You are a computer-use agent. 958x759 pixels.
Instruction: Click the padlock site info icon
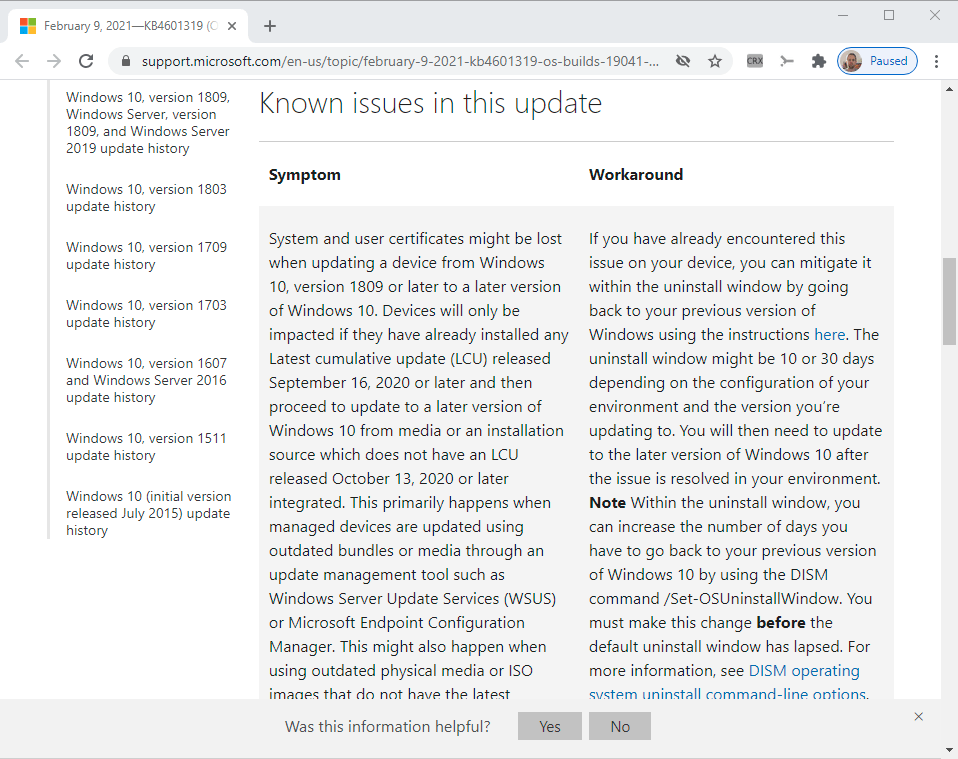click(126, 61)
